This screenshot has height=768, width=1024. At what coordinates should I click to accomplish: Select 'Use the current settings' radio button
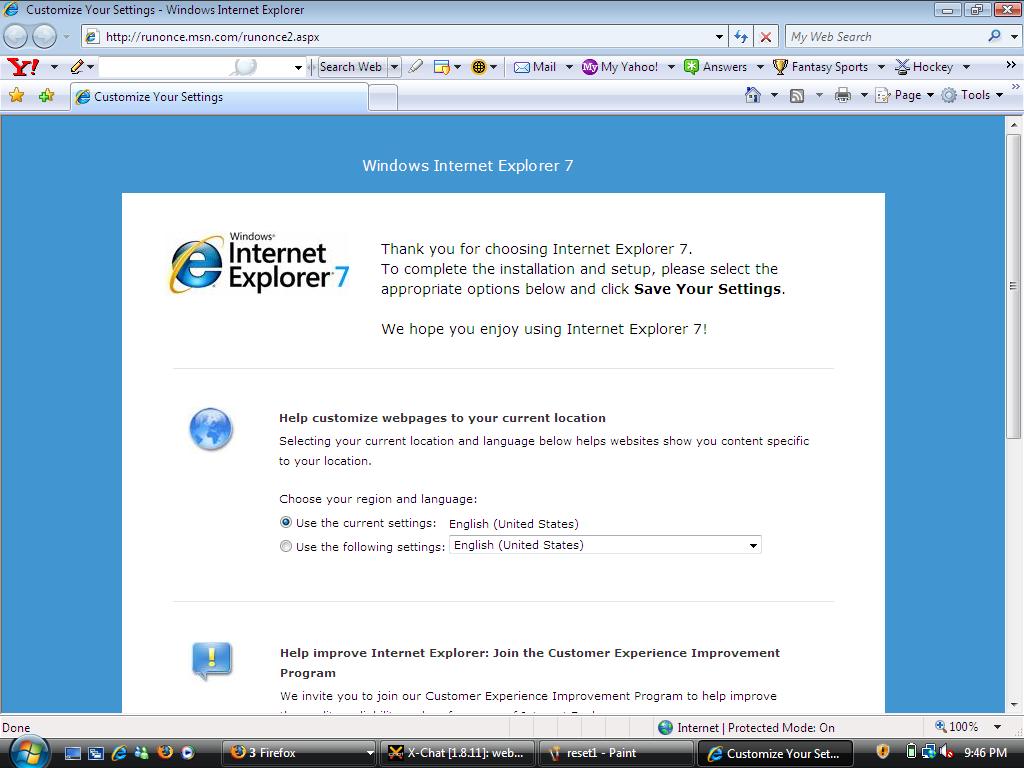tap(285, 522)
